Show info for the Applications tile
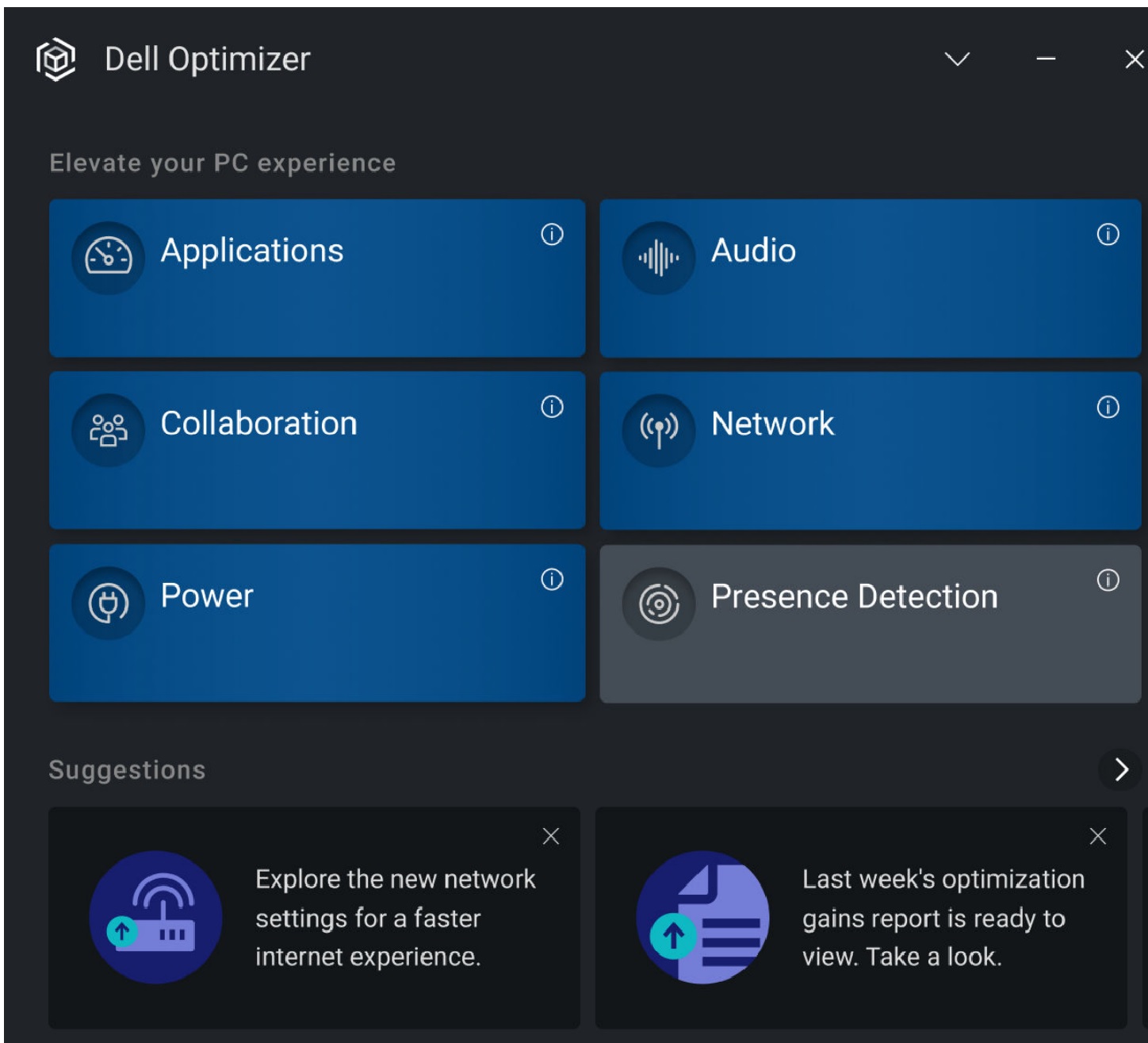Image resolution: width=1148 pixels, height=1043 pixels. tap(552, 234)
